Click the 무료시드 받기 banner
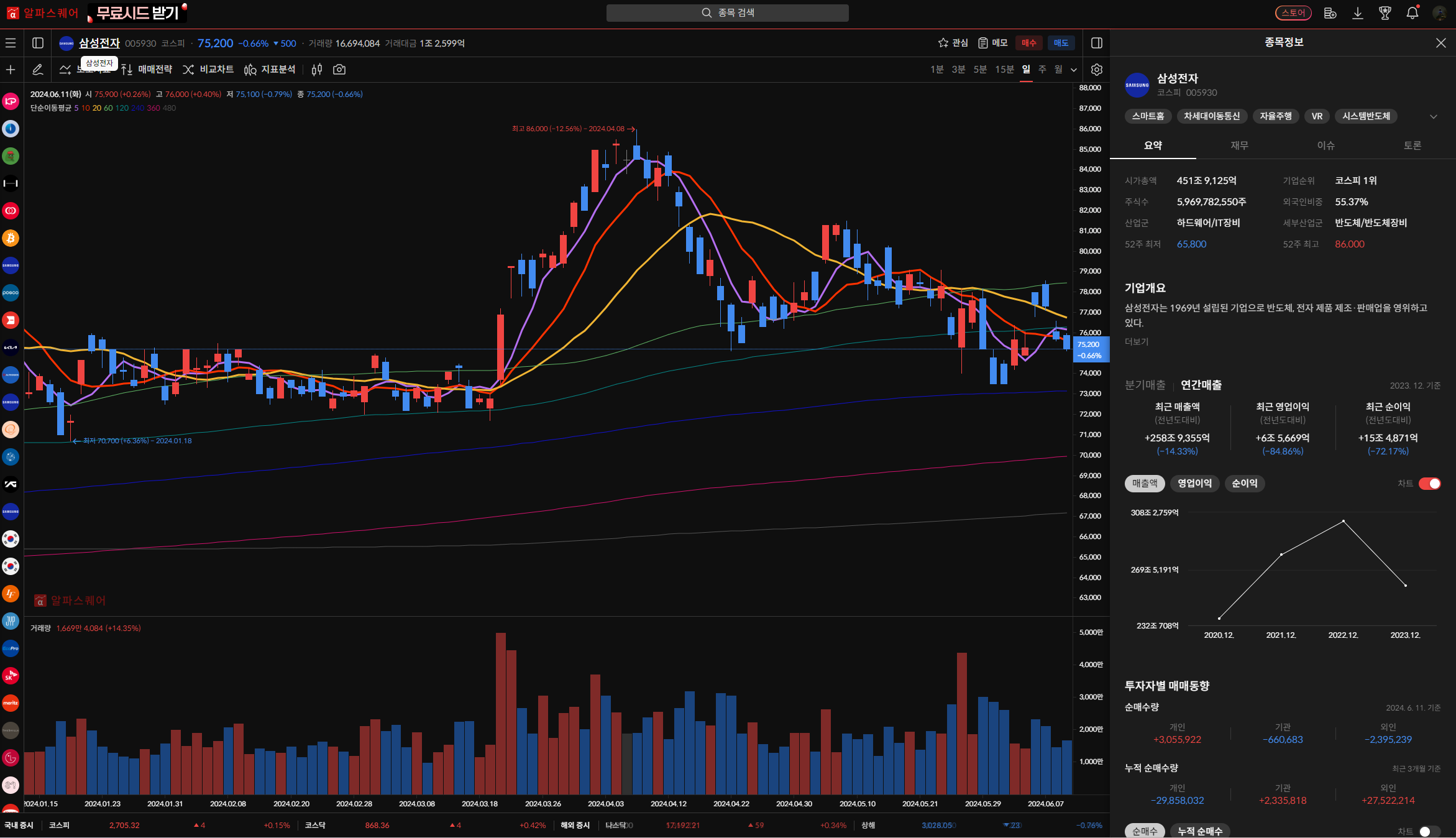Viewport: 1456px width, 838px height. click(x=137, y=13)
